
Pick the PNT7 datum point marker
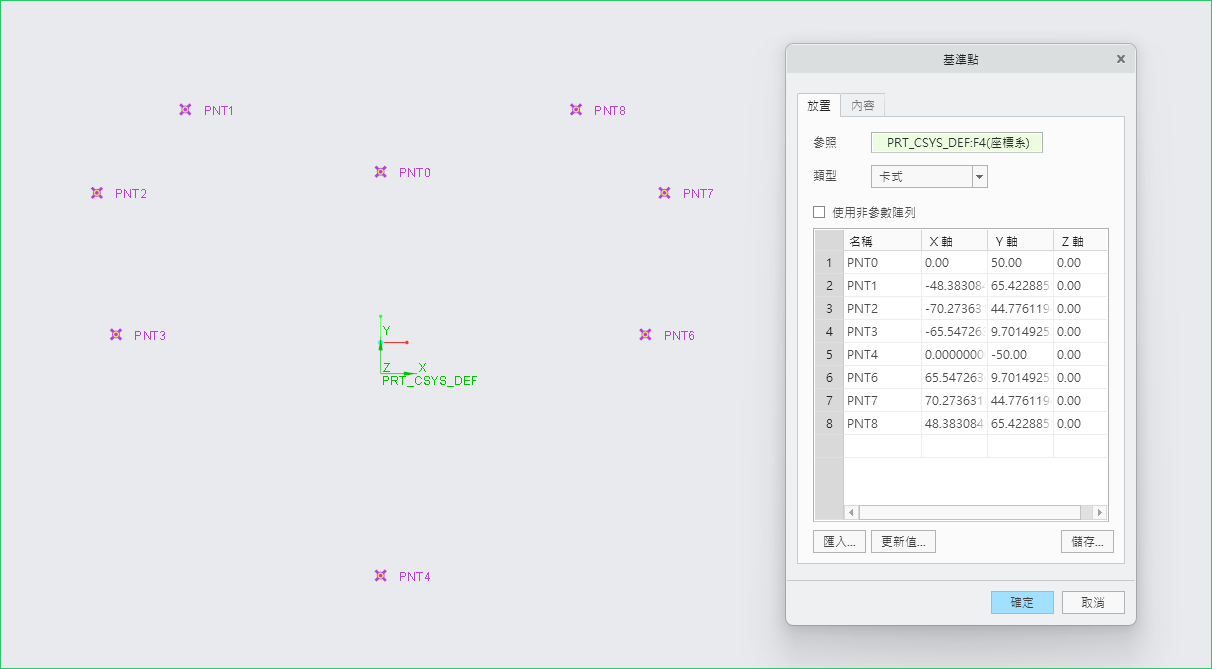664,193
